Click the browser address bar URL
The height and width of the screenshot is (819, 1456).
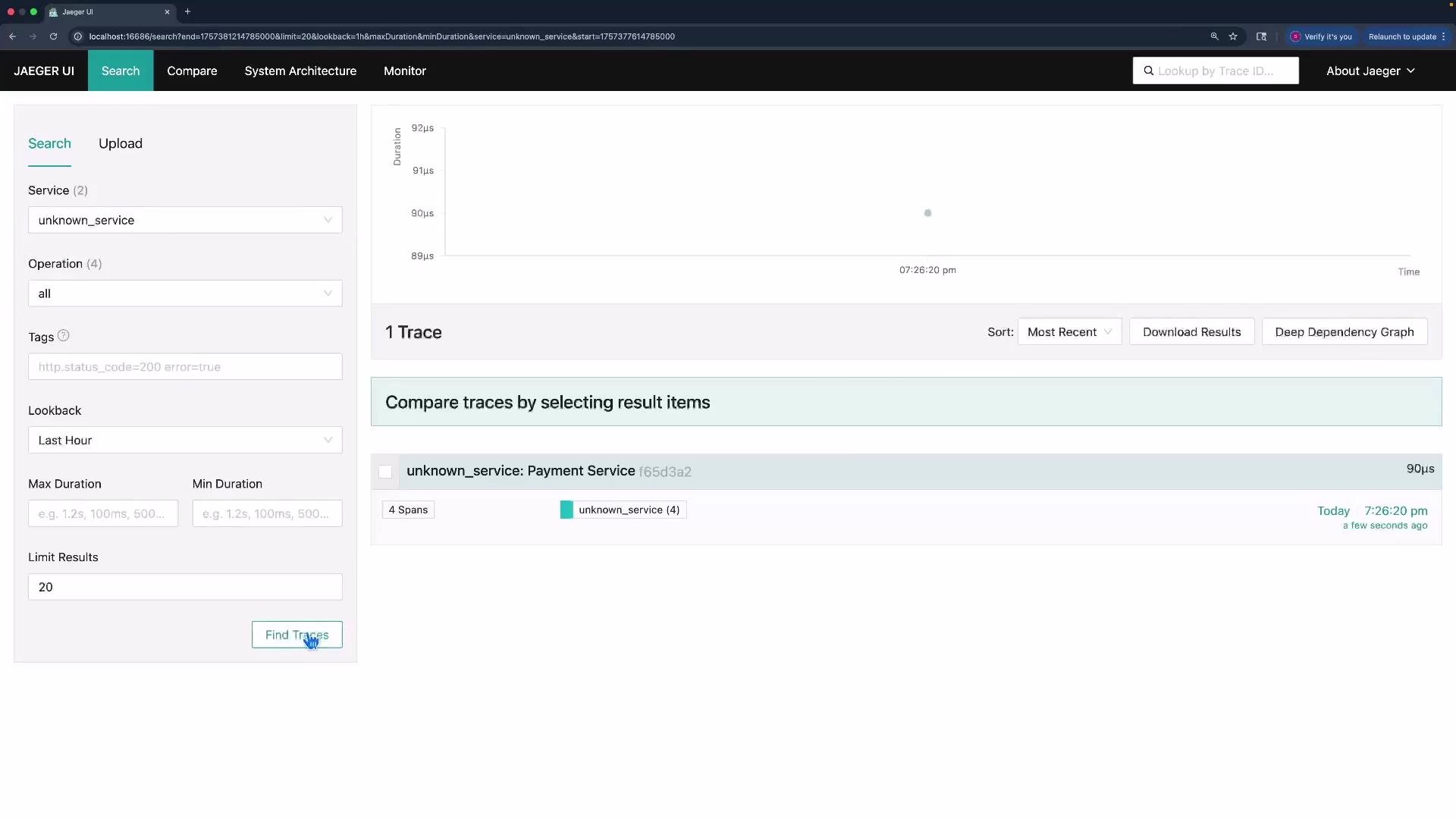pos(381,36)
